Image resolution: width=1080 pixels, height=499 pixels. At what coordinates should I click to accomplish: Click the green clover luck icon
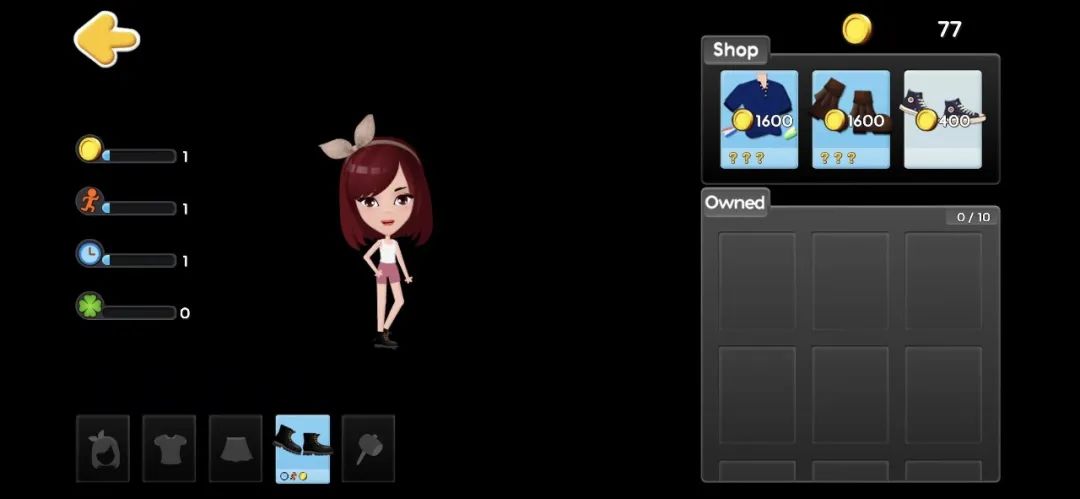pos(90,305)
